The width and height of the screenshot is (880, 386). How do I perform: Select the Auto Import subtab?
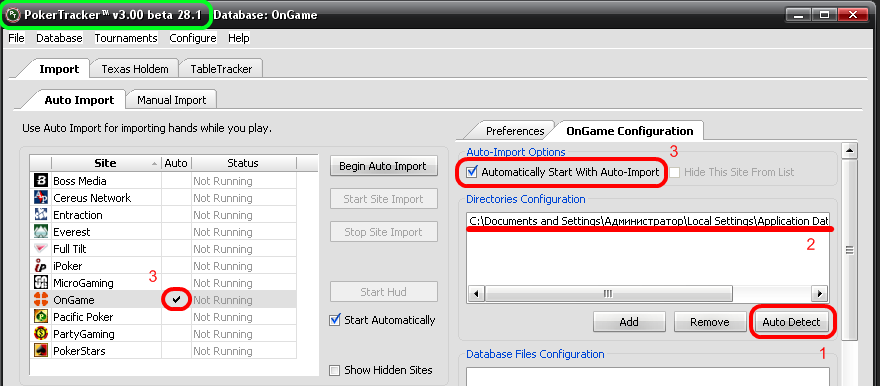(79, 100)
